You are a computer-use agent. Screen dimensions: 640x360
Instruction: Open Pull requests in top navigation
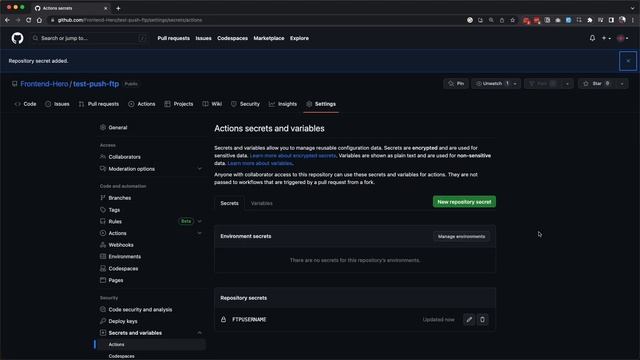pos(173,38)
